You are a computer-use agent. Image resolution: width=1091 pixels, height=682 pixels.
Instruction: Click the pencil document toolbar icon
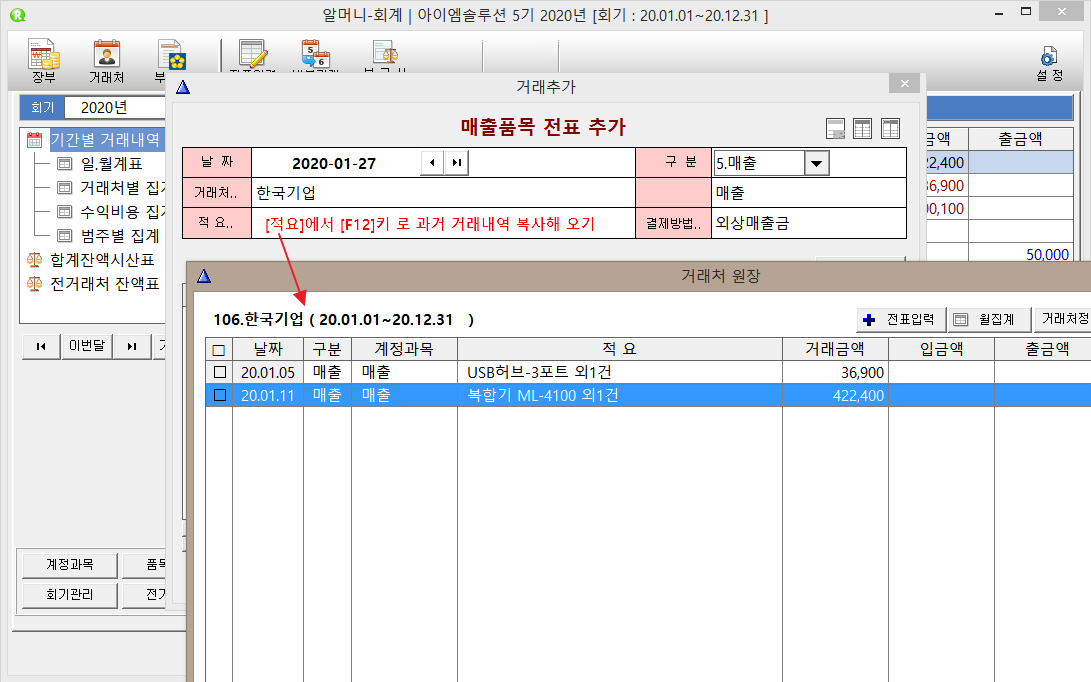point(252,56)
